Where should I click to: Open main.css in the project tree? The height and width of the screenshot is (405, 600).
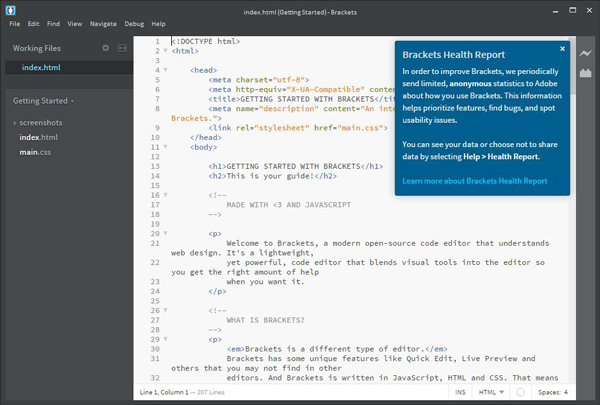coord(35,152)
